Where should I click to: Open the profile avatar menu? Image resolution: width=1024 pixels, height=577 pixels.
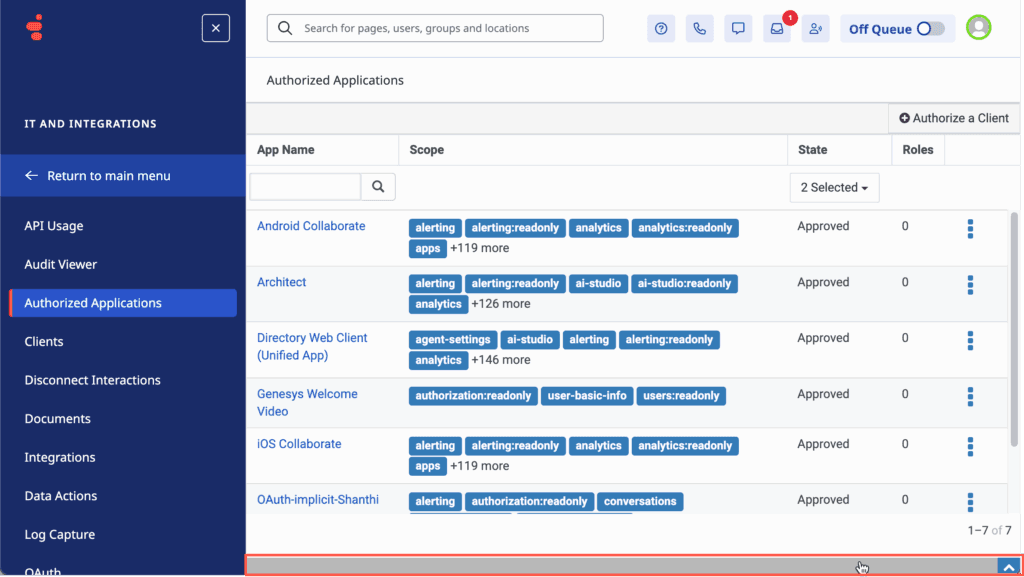pyautogui.click(x=978, y=27)
